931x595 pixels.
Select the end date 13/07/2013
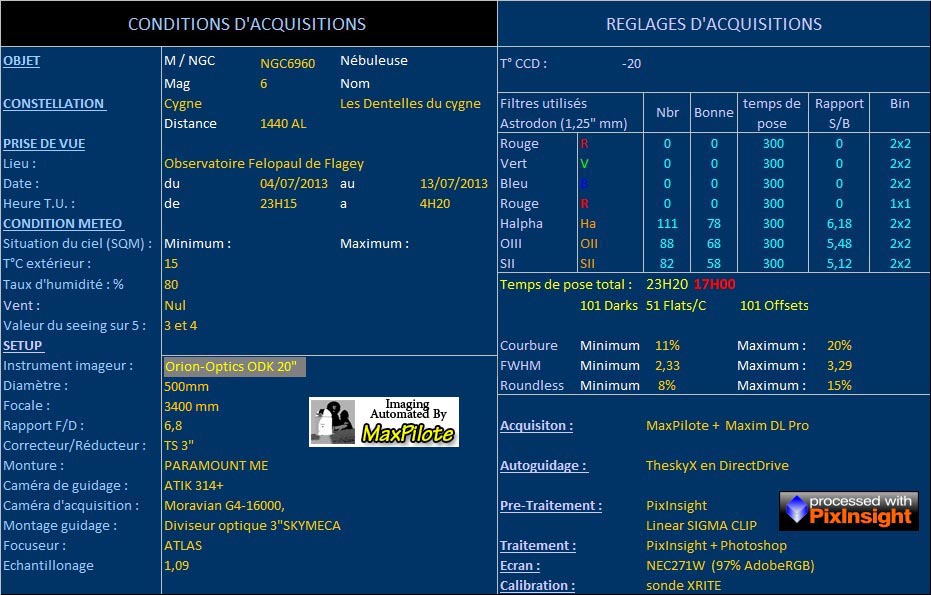point(454,183)
